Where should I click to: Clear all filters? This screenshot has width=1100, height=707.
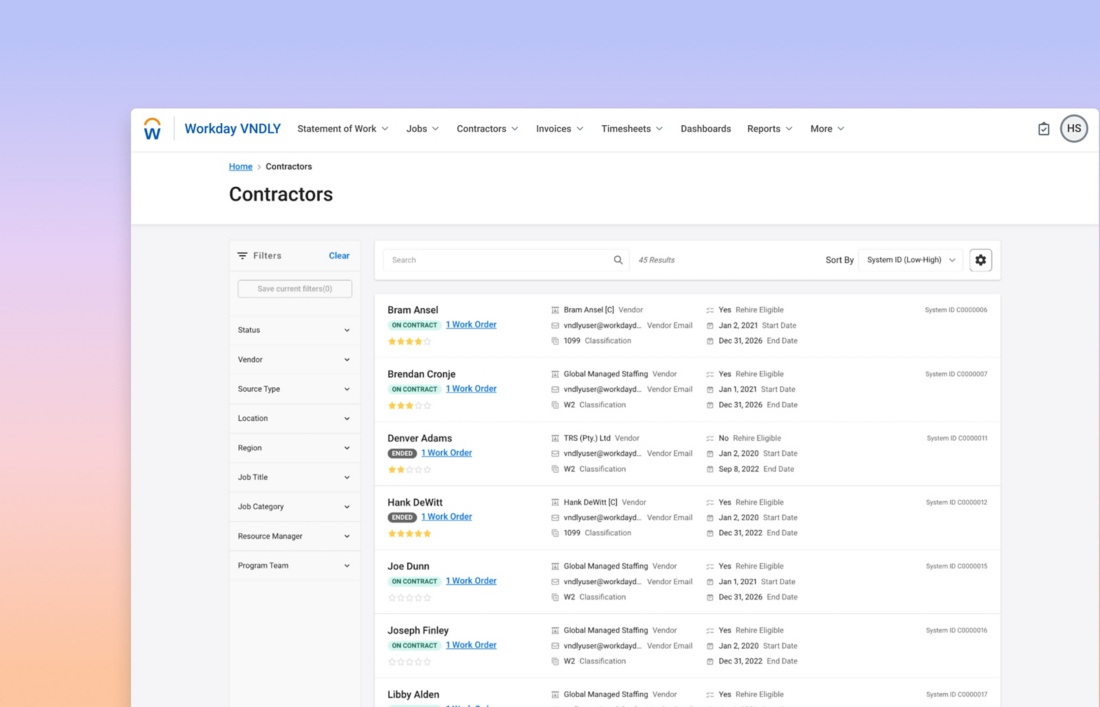click(x=339, y=256)
